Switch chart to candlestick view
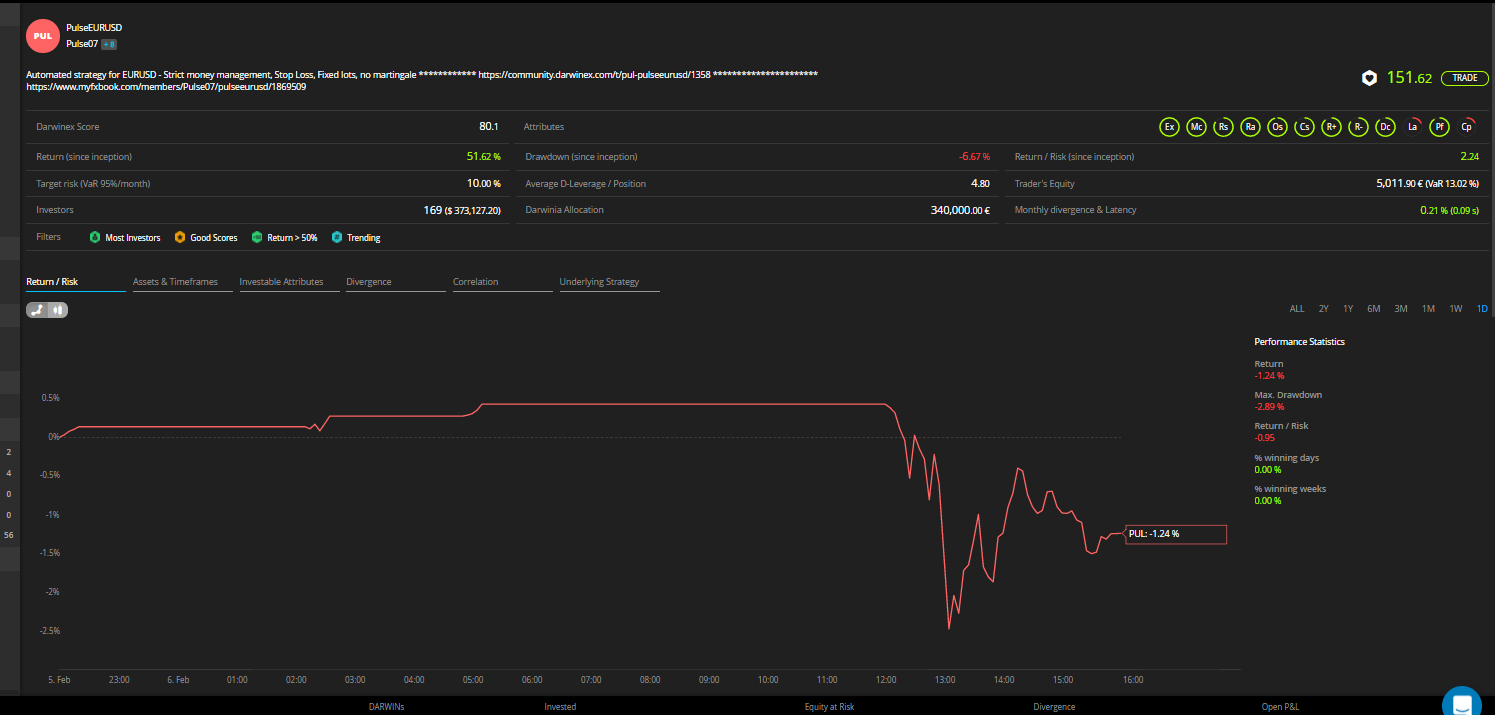Viewport: 1495px width, 715px height. click(x=58, y=310)
